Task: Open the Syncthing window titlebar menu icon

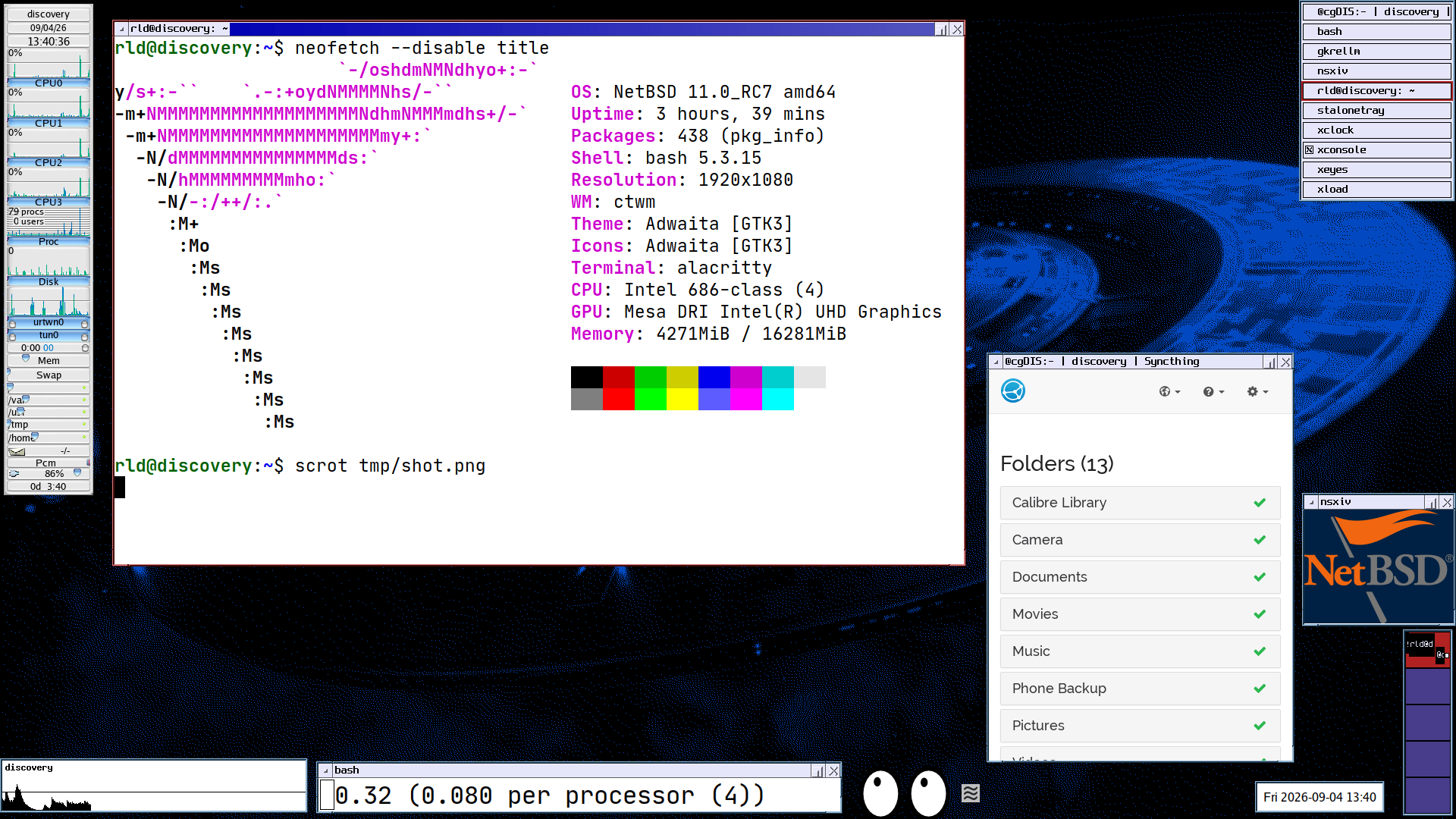Action: 996,362
